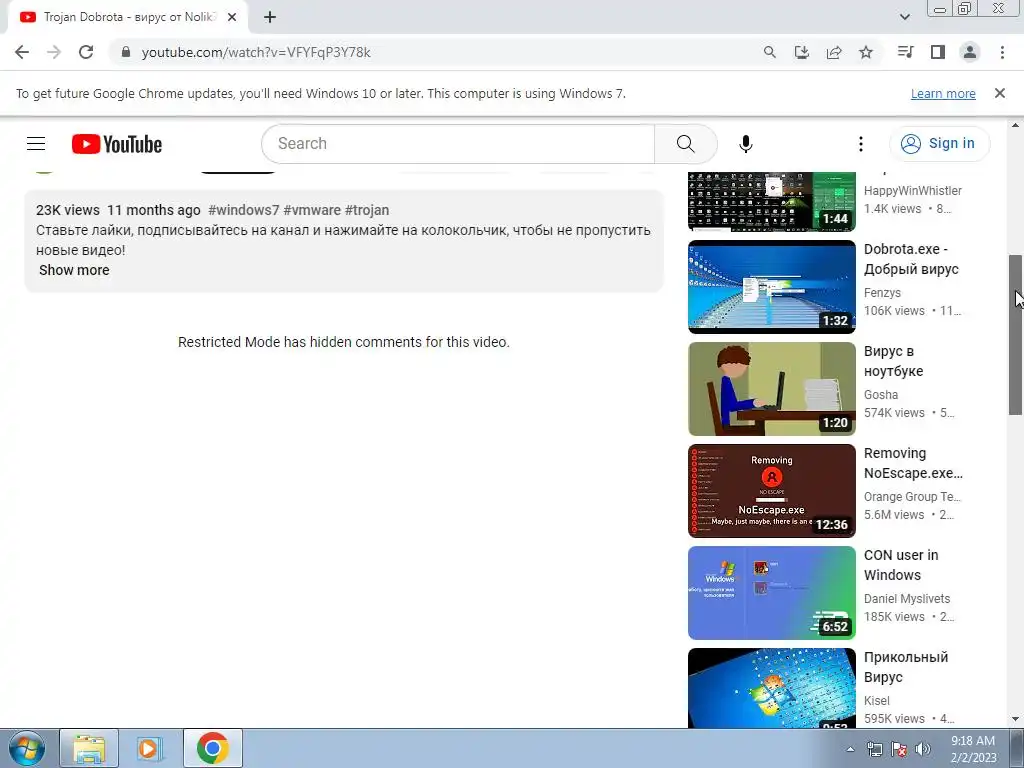This screenshot has width=1024, height=768.
Task: Click 'Orange Group Te…' channel name
Action: (x=912, y=497)
